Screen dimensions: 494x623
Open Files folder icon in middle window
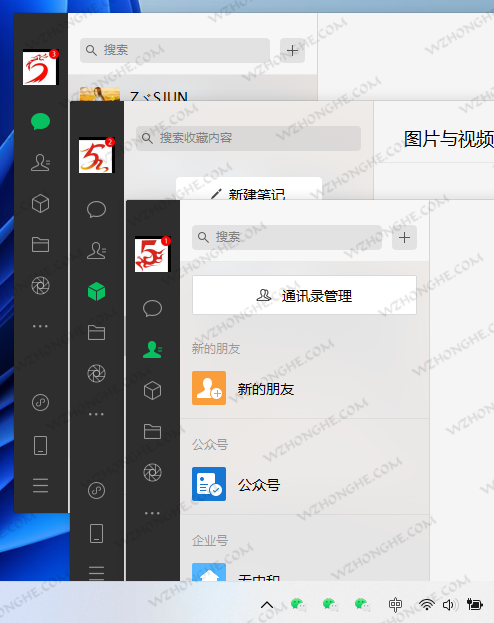97,333
